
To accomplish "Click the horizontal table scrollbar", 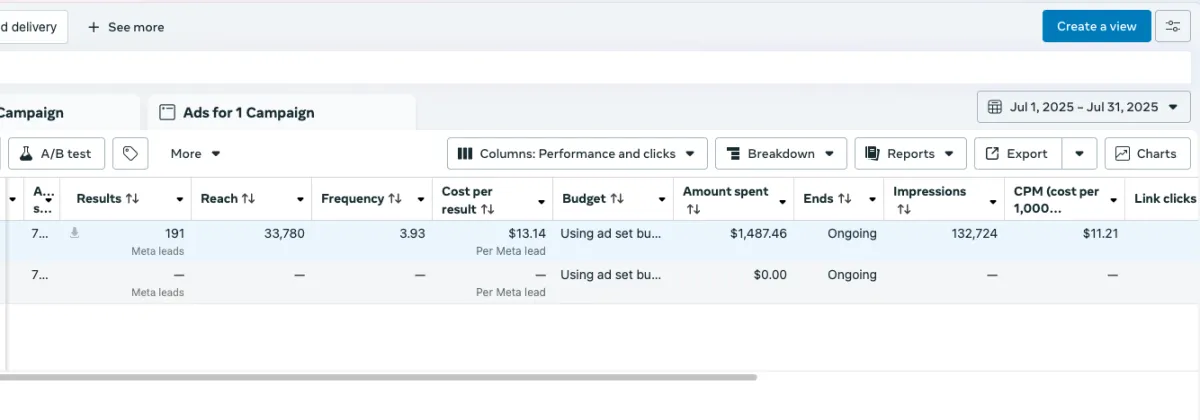I will (x=378, y=377).
